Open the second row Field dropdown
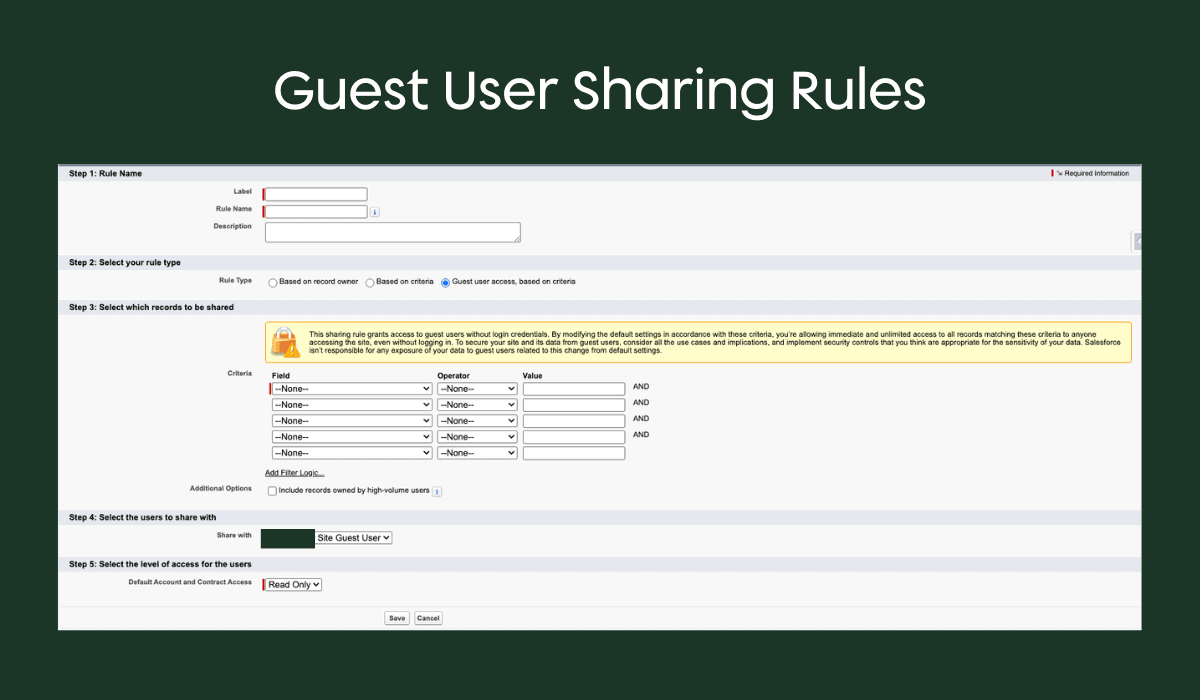 pos(351,404)
